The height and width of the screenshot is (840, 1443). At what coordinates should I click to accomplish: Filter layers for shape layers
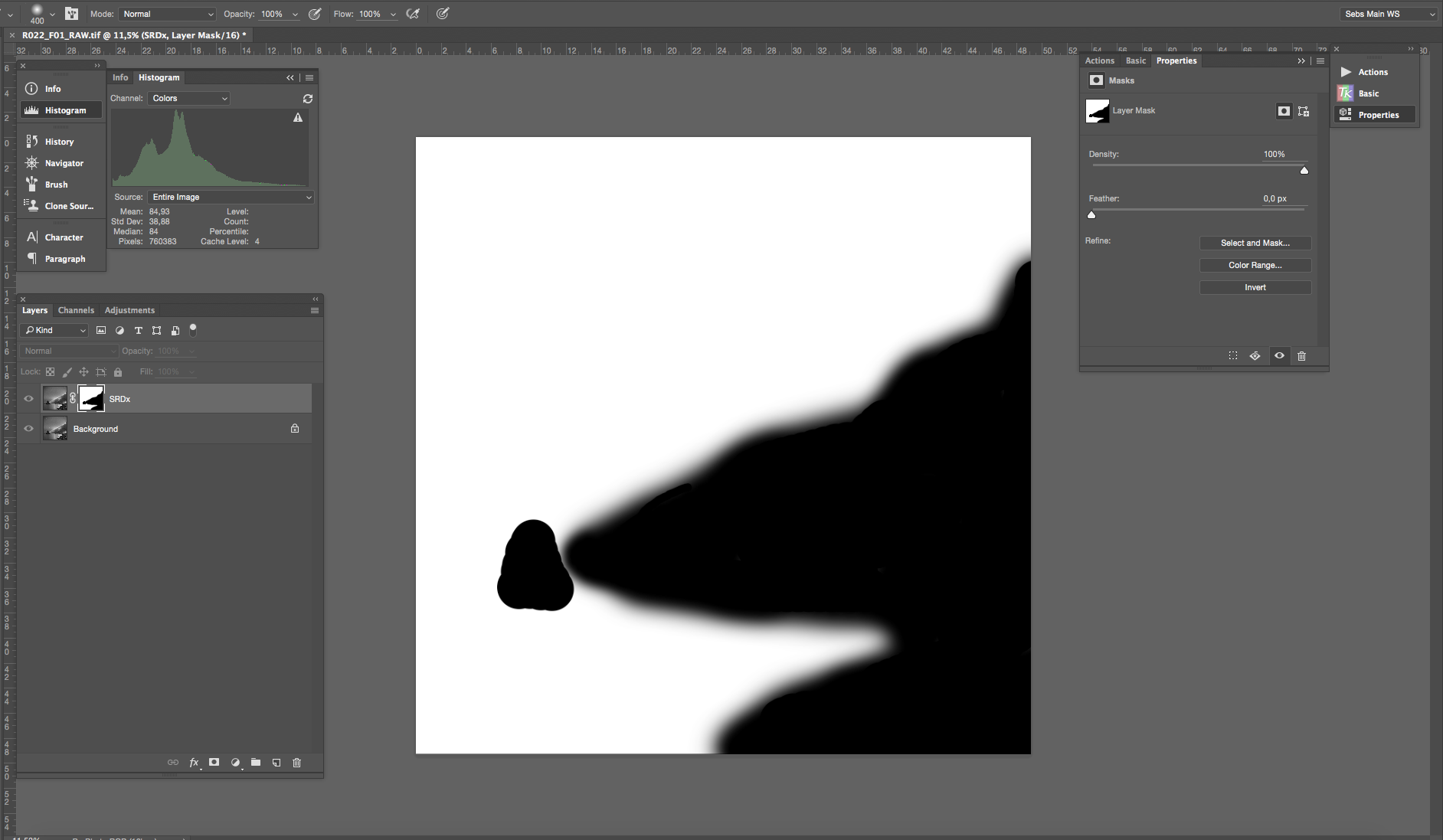pyautogui.click(x=157, y=331)
